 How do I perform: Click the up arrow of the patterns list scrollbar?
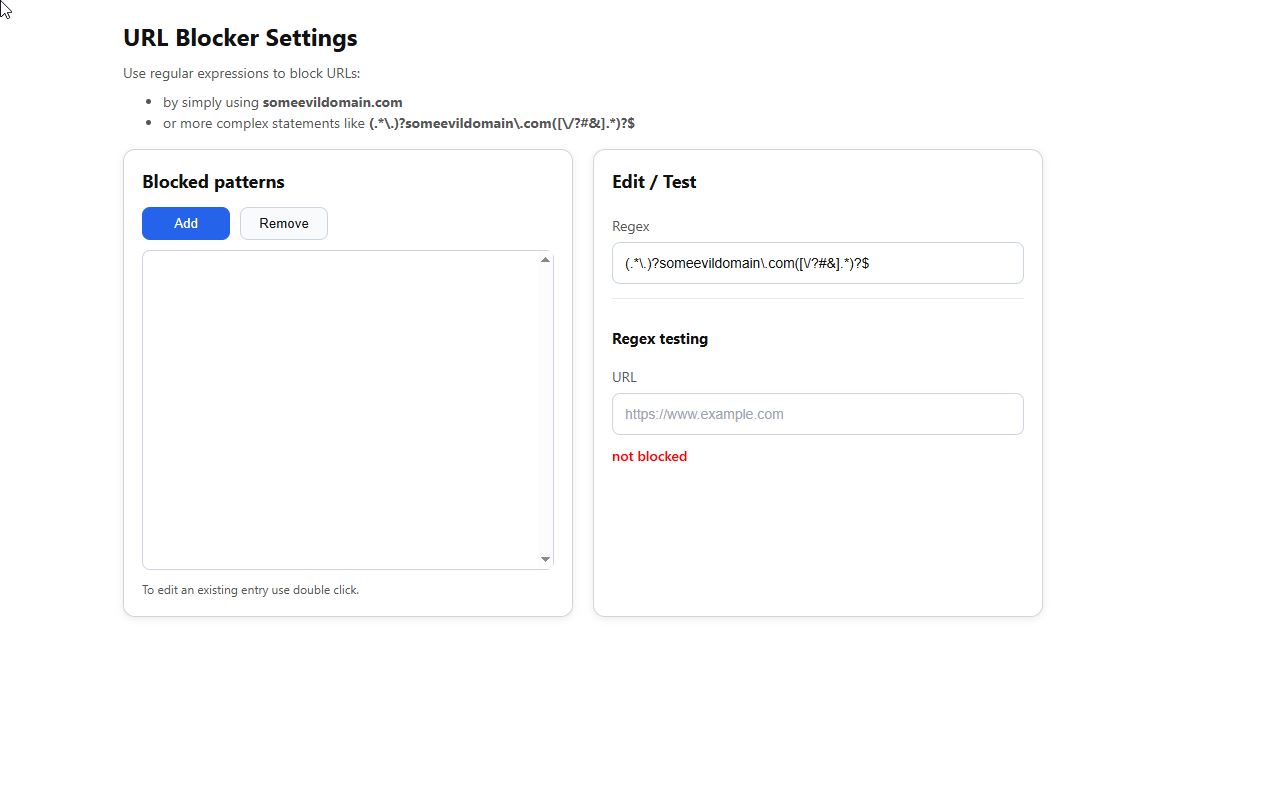point(545,259)
